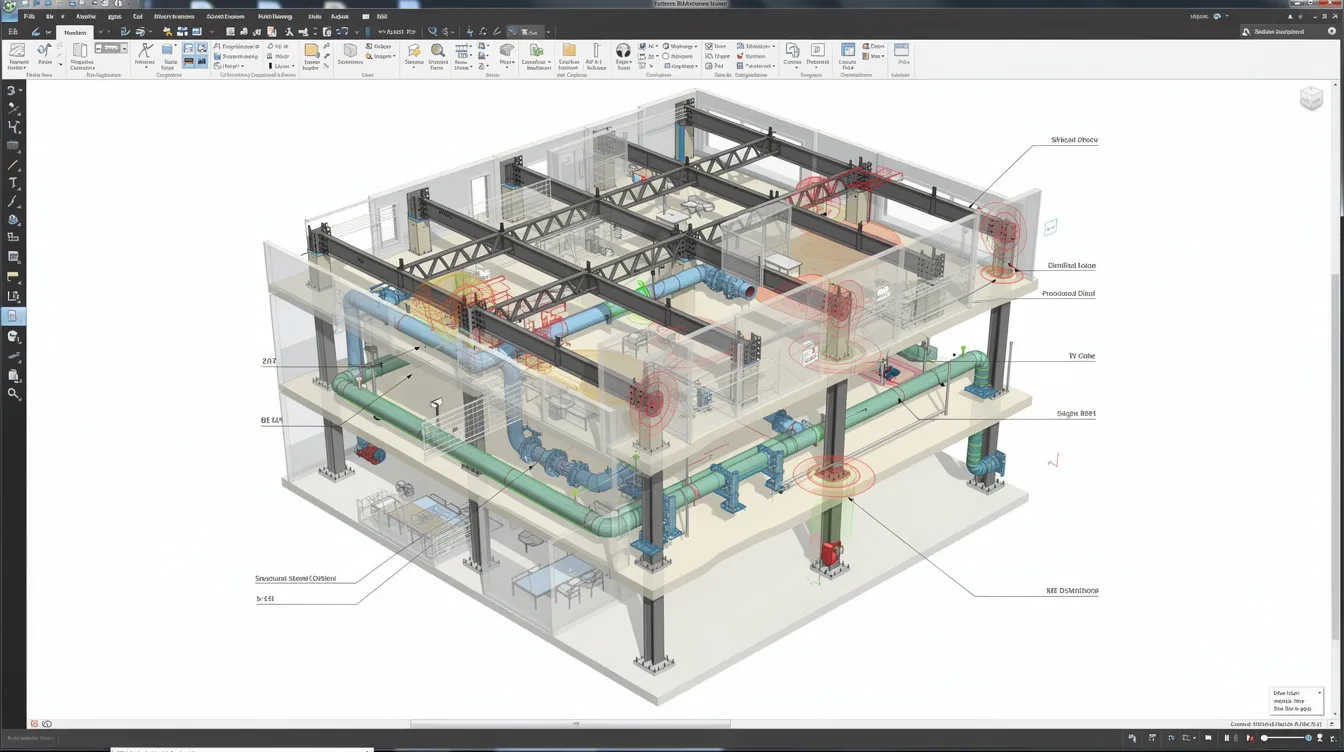Click the ViewCube in the viewport corner
The height and width of the screenshot is (752, 1344).
[1311, 98]
